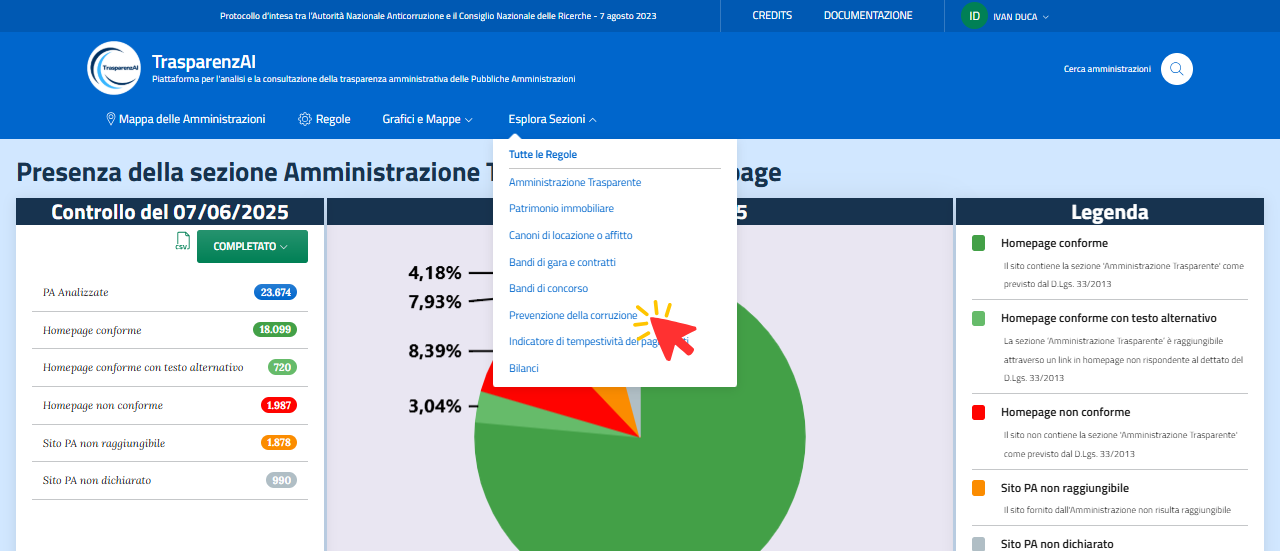Click the 18.099 green badge
Viewport: 1280px width, 551px height.
coord(275,330)
